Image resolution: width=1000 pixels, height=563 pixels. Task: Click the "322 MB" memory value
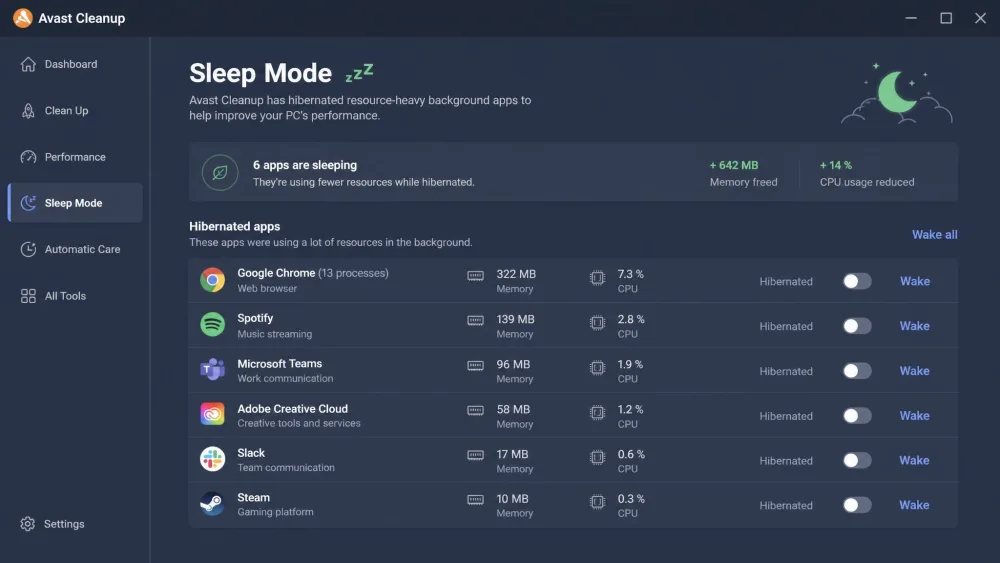coord(516,274)
